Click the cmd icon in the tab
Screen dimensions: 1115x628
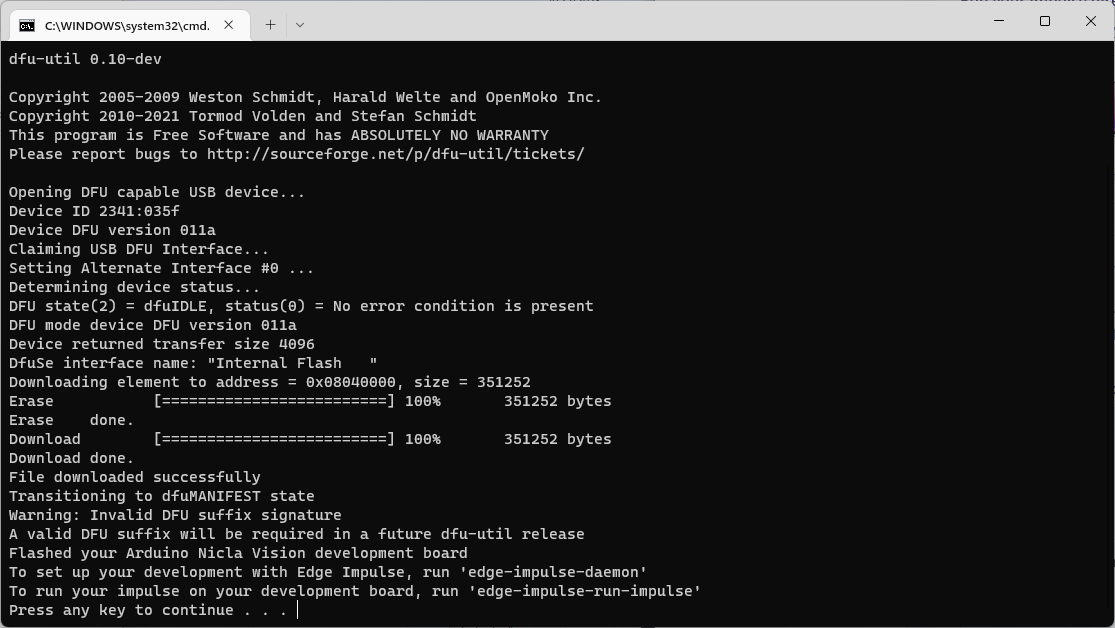[x=27, y=26]
